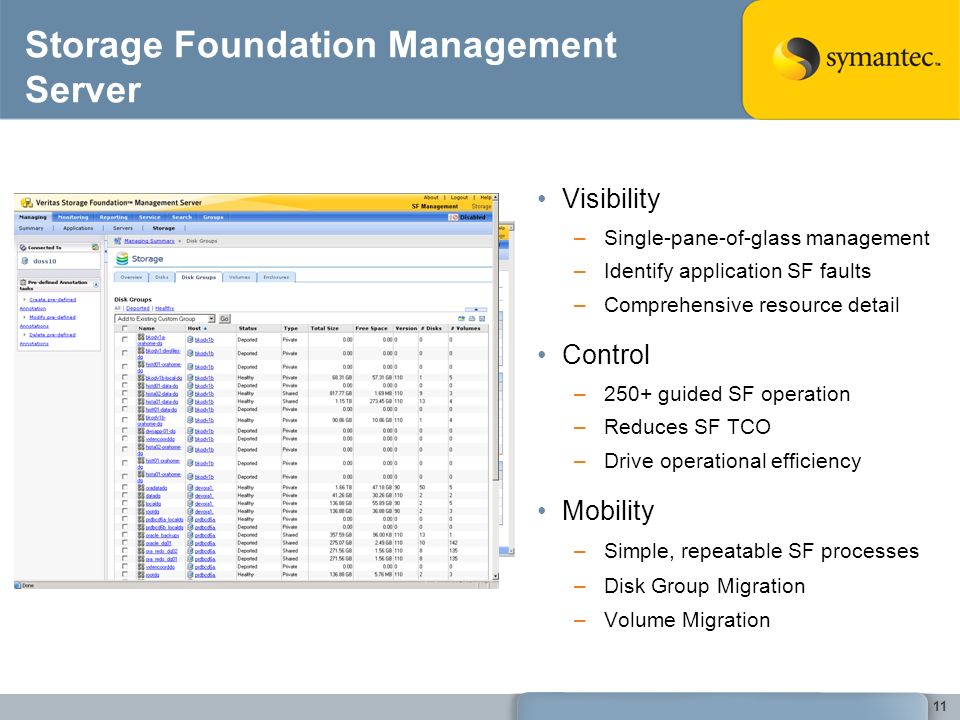Click the browser scrollbar up arrow

(495, 197)
